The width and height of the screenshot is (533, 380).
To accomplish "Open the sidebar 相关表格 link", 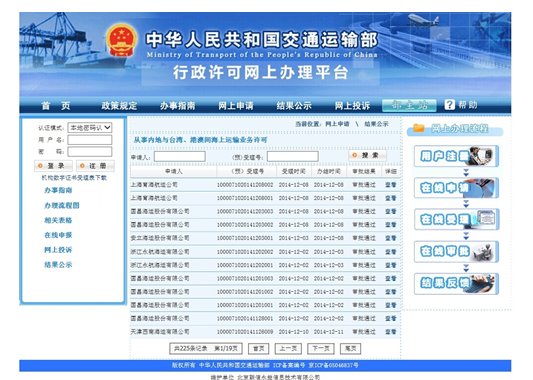I will [x=58, y=220].
